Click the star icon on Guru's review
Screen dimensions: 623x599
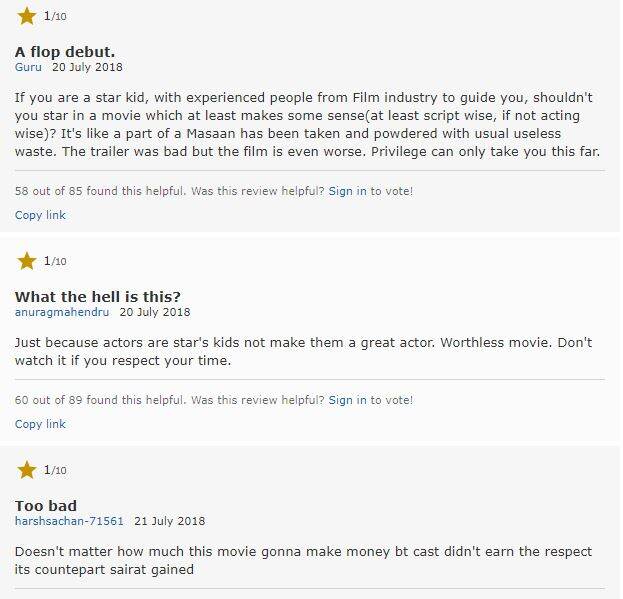point(27,16)
